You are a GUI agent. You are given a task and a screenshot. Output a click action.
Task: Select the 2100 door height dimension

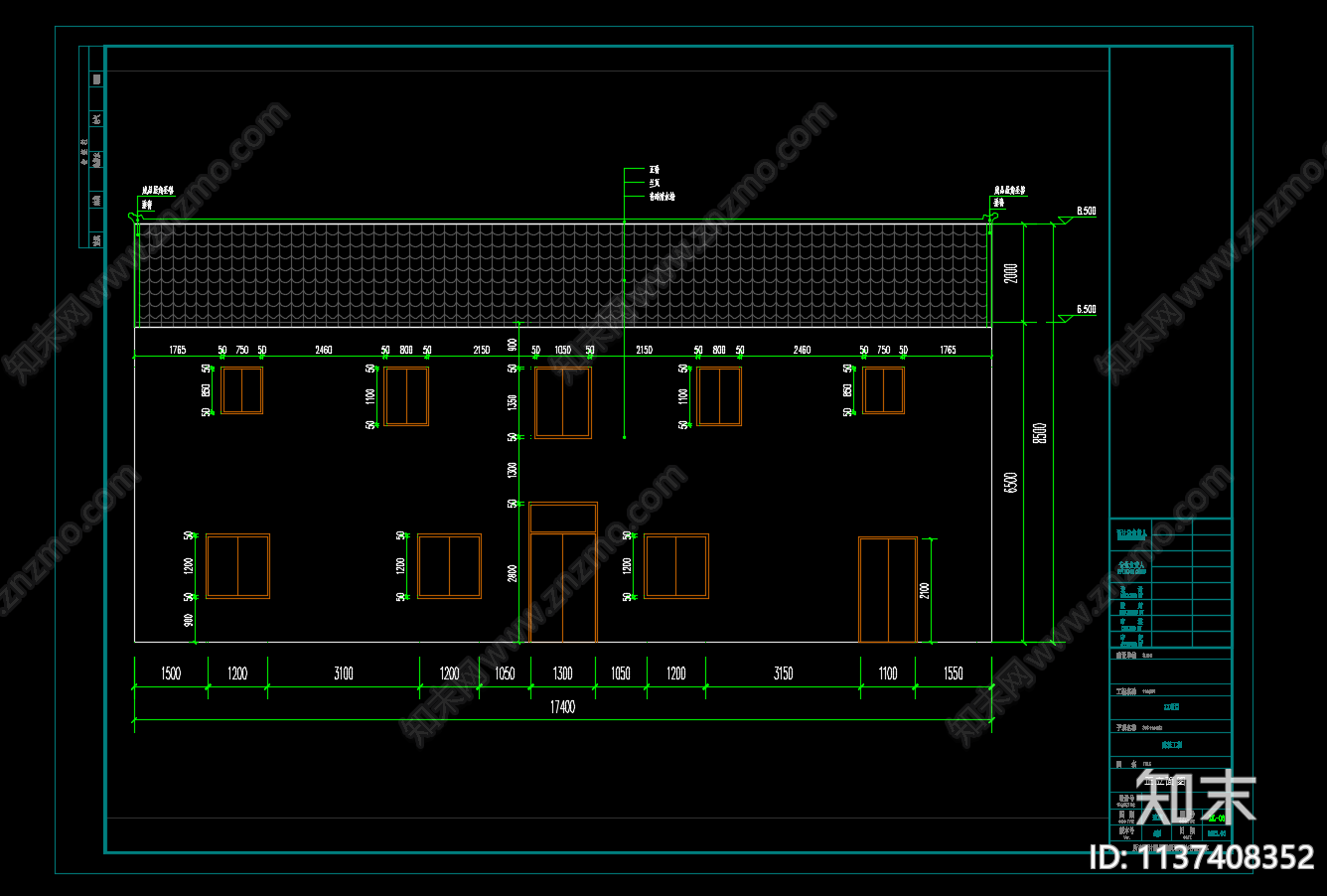tap(925, 590)
